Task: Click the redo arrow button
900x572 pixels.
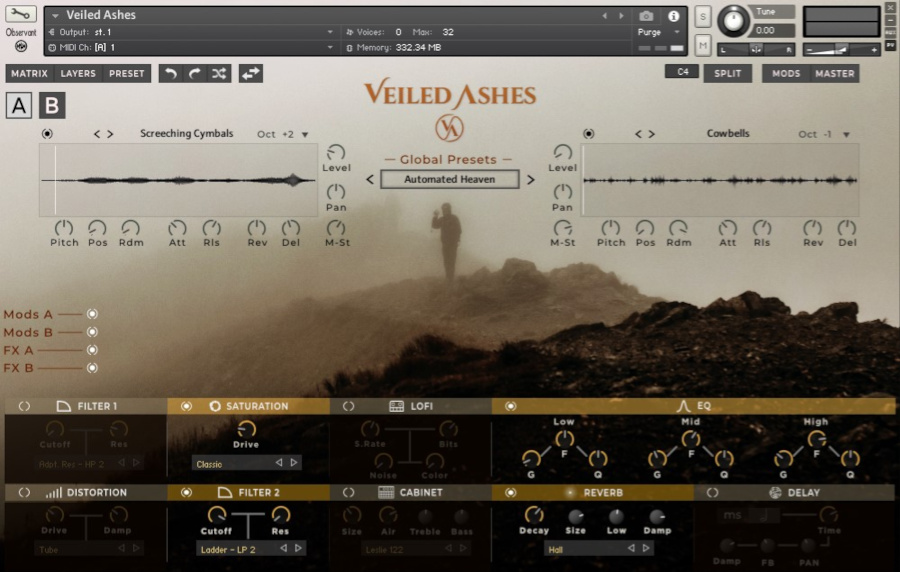Action: pyautogui.click(x=195, y=73)
